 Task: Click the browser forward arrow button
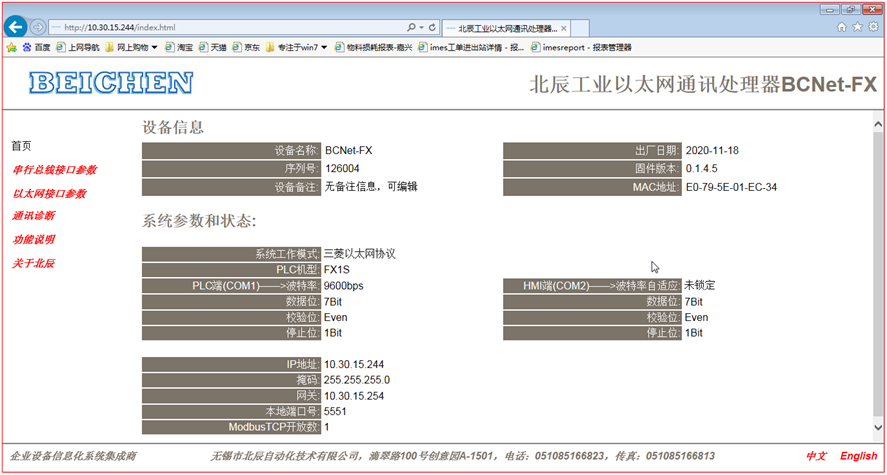(37, 27)
